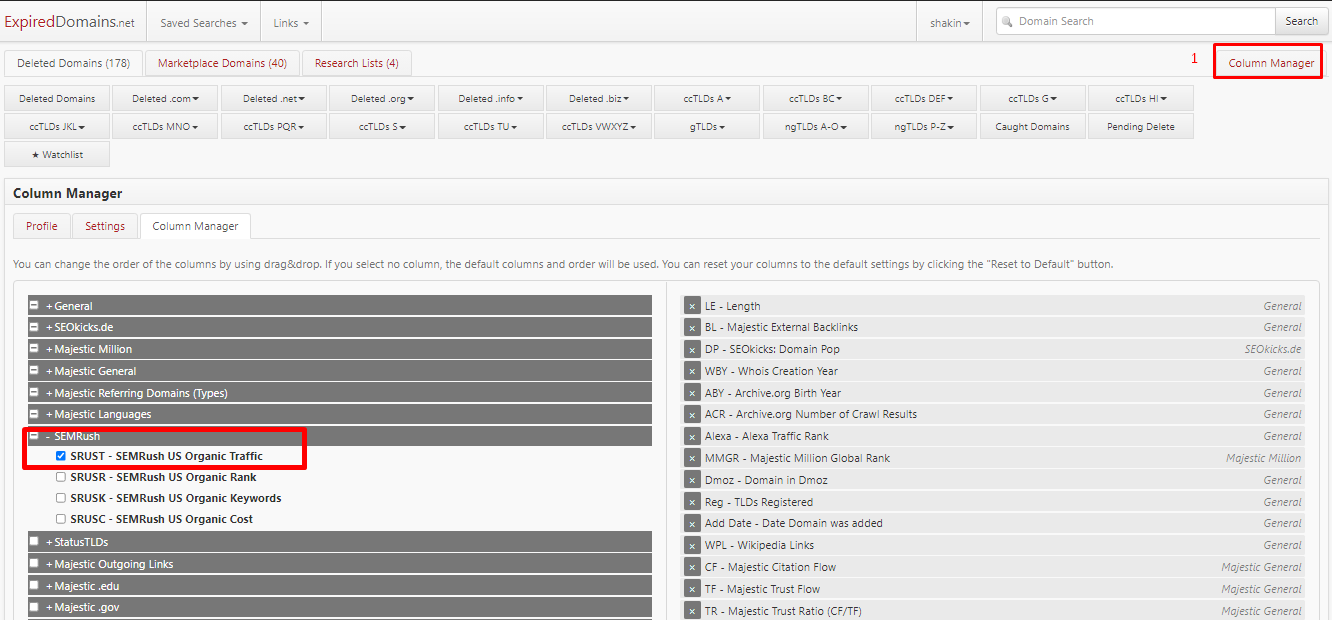The height and width of the screenshot is (620, 1332).
Task: Open the Pending Delete list
Action: (1140, 126)
